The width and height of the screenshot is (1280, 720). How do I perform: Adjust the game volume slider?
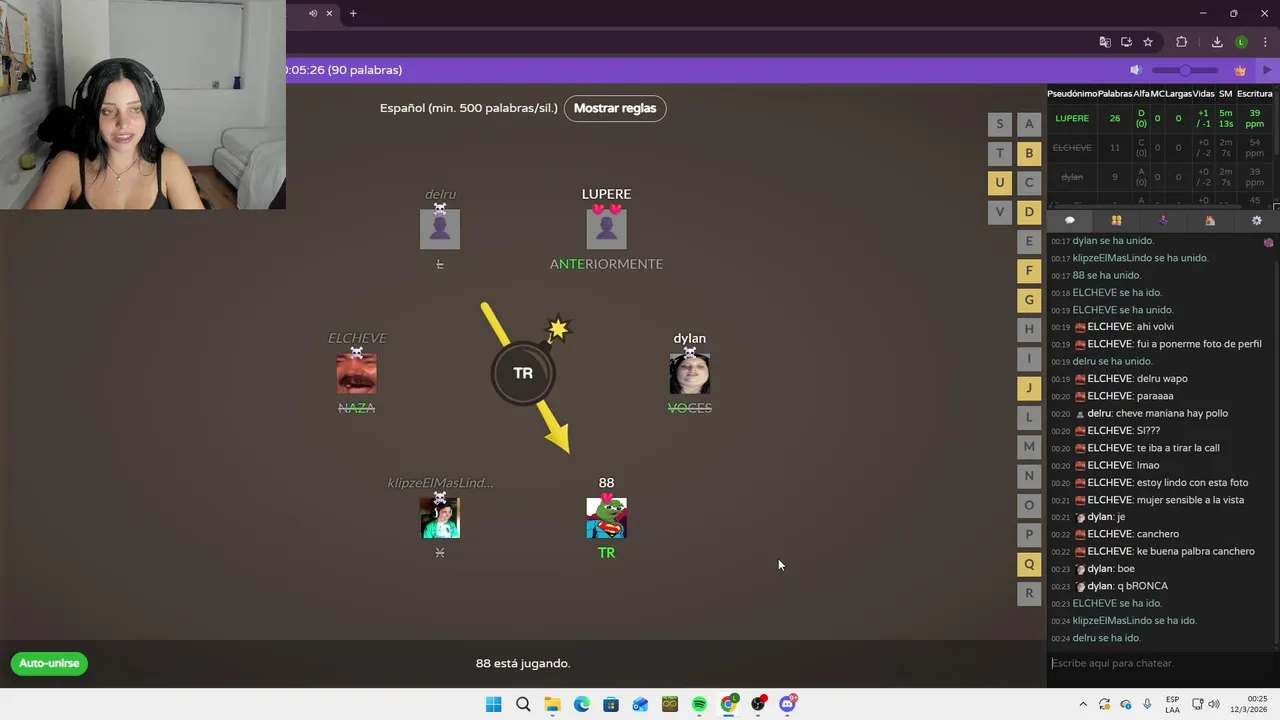pyautogui.click(x=1185, y=70)
